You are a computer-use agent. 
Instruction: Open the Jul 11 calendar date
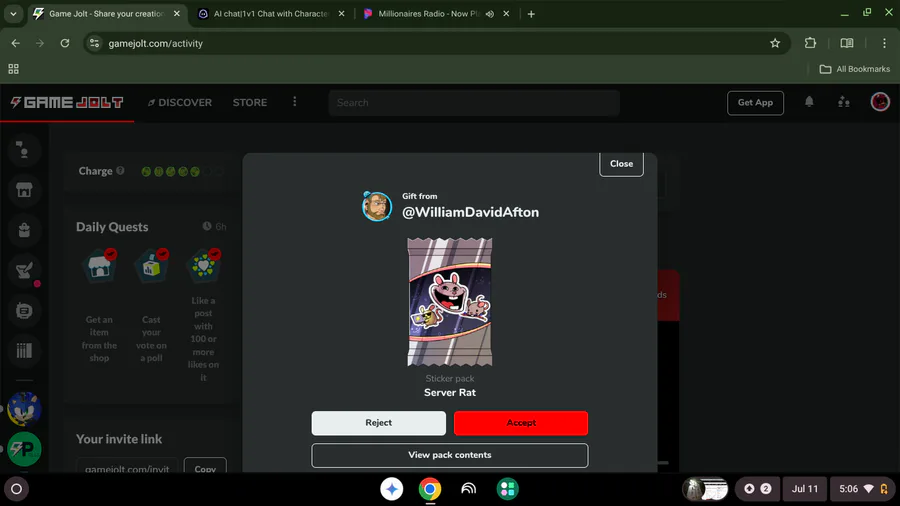click(x=805, y=489)
